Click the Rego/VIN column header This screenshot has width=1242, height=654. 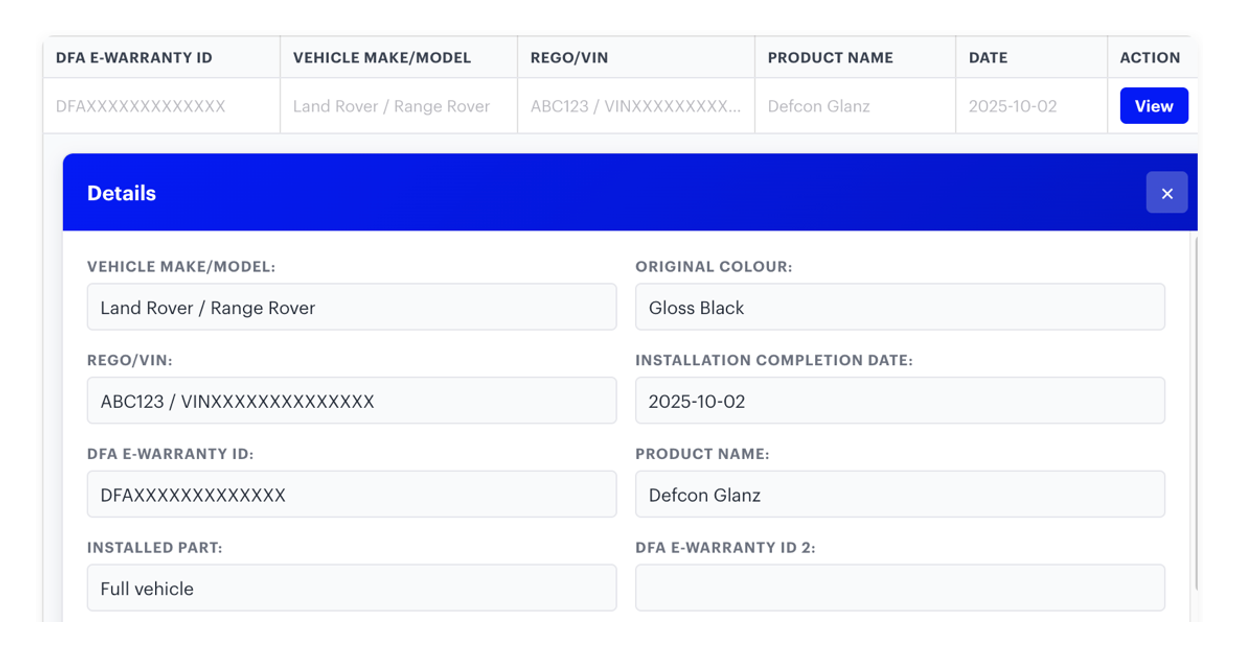[x=568, y=58]
